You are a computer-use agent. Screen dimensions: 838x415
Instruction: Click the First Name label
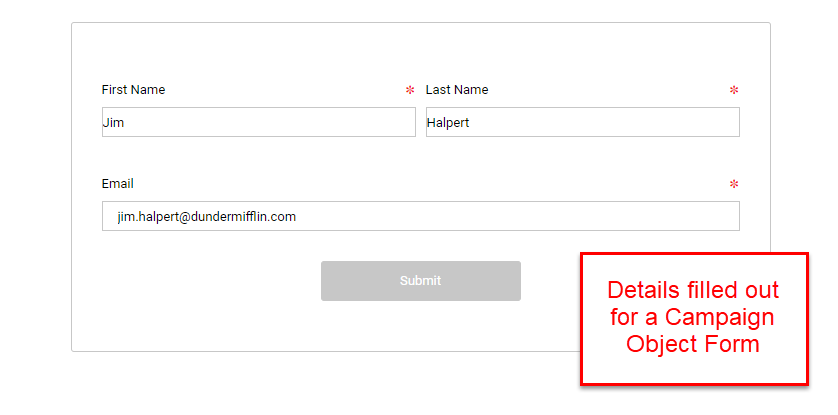pyautogui.click(x=133, y=90)
